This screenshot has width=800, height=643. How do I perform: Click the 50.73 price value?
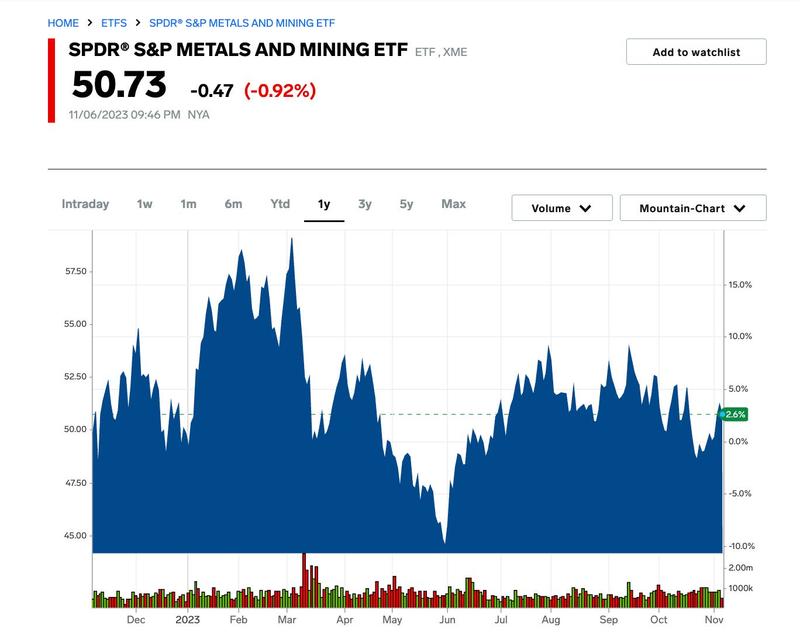(119, 84)
